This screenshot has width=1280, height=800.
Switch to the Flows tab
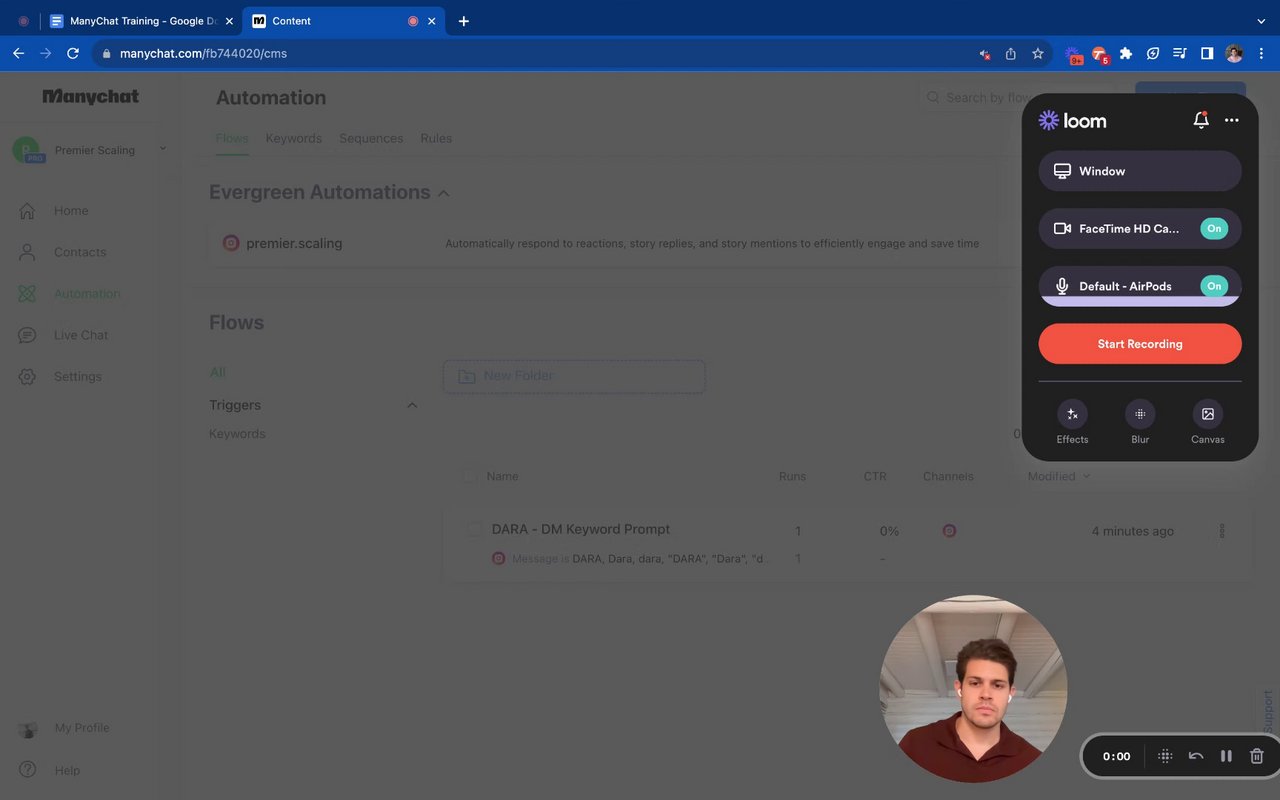pyautogui.click(x=232, y=138)
